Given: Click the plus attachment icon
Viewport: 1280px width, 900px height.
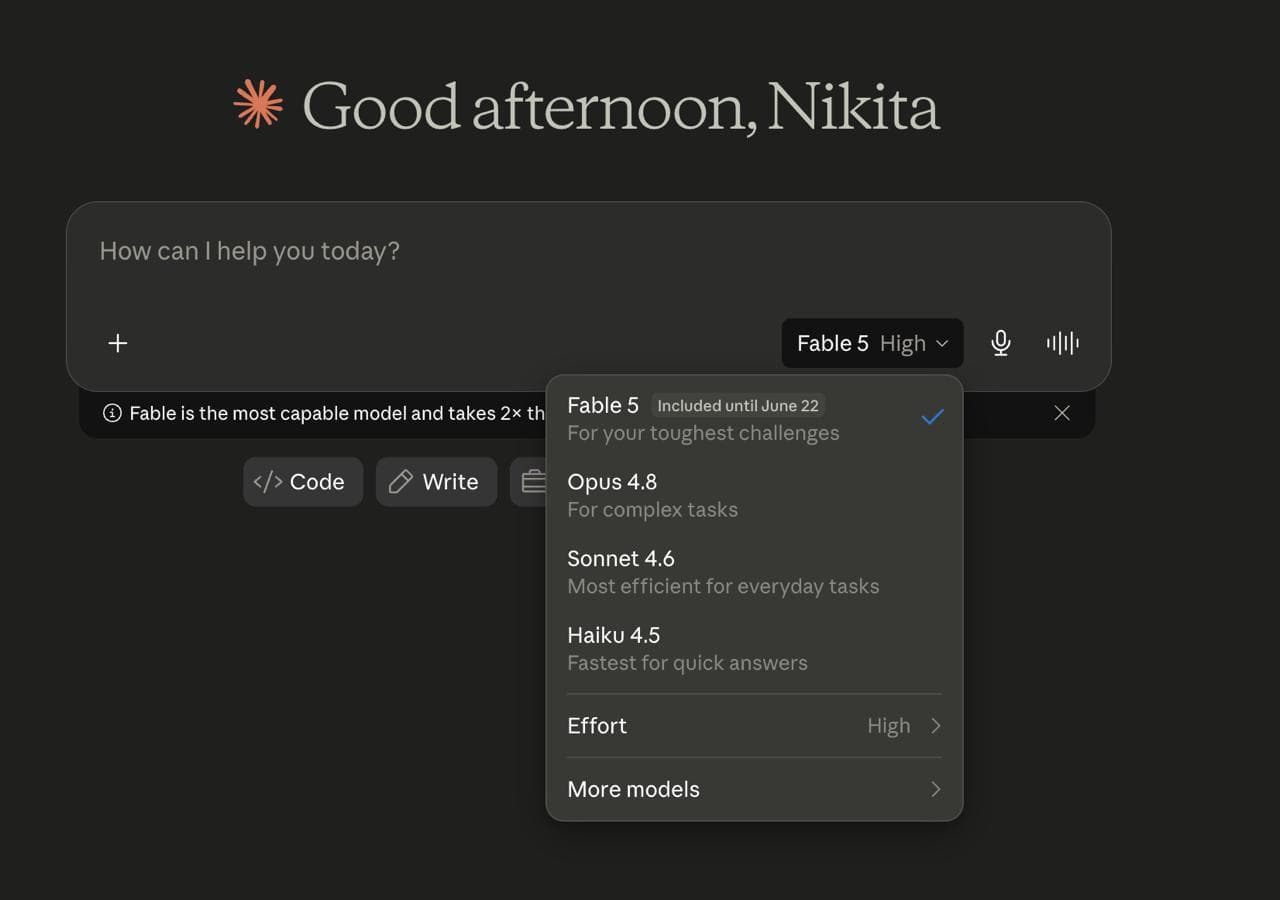Looking at the screenshot, I should pos(117,343).
